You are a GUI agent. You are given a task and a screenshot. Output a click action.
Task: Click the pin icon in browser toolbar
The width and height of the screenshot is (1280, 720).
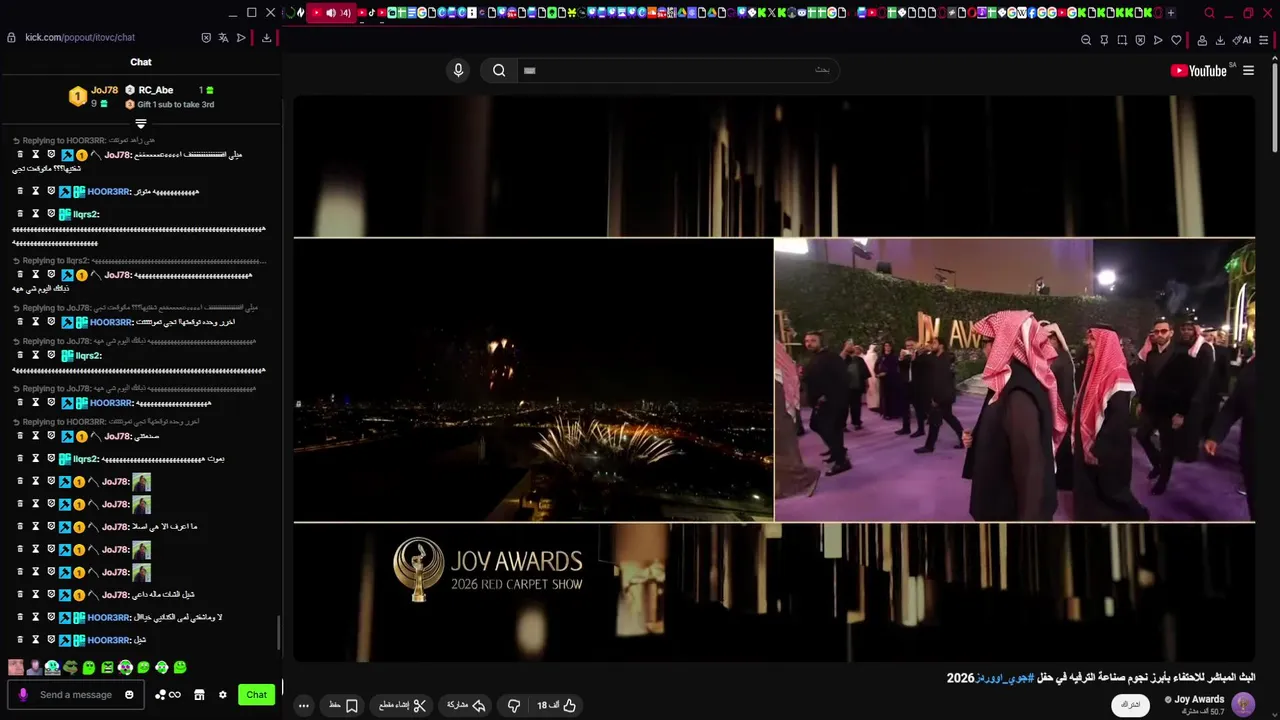tap(1104, 40)
